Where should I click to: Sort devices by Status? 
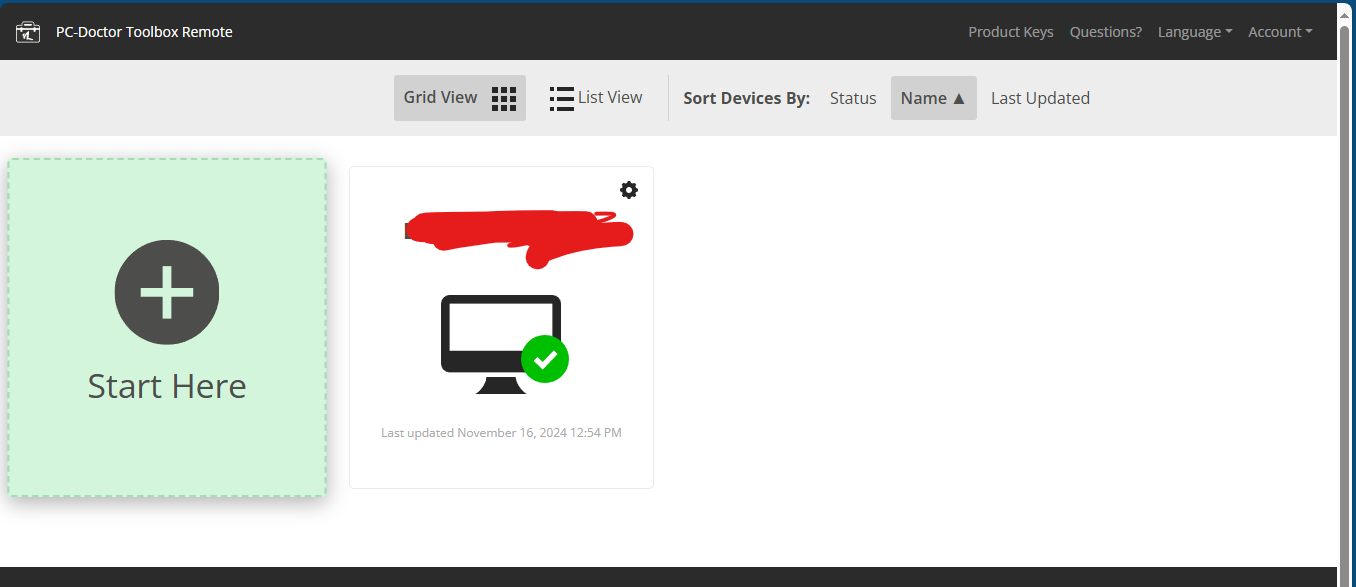853,98
